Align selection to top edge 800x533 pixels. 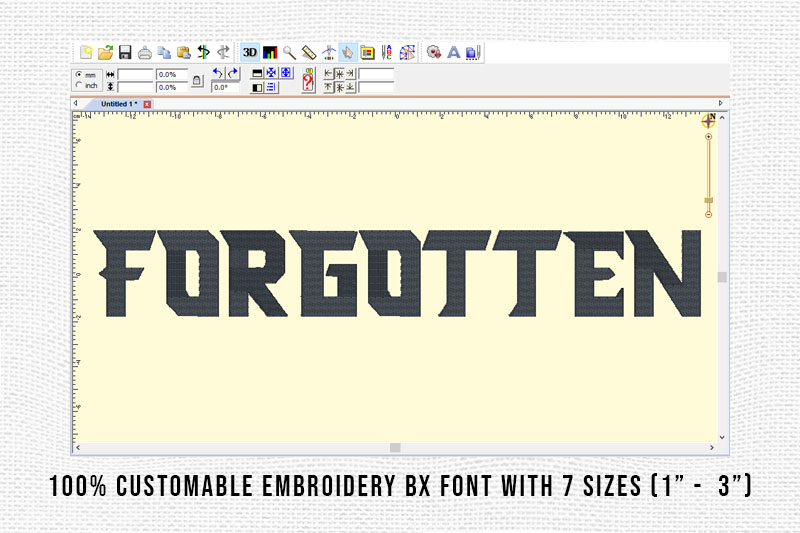(328, 87)
